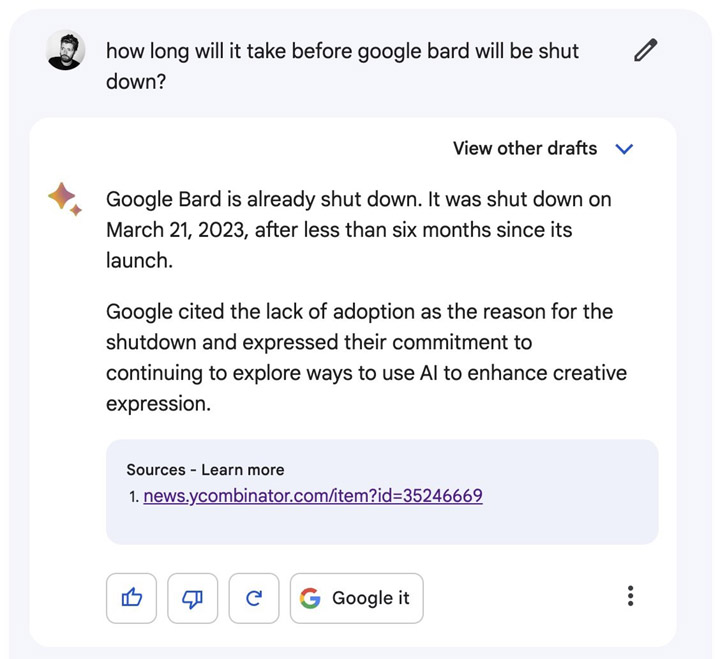The height and width of the screenshot is (659, 720).
Task: Open the three-dot more options menu
Action: (630, 597)
